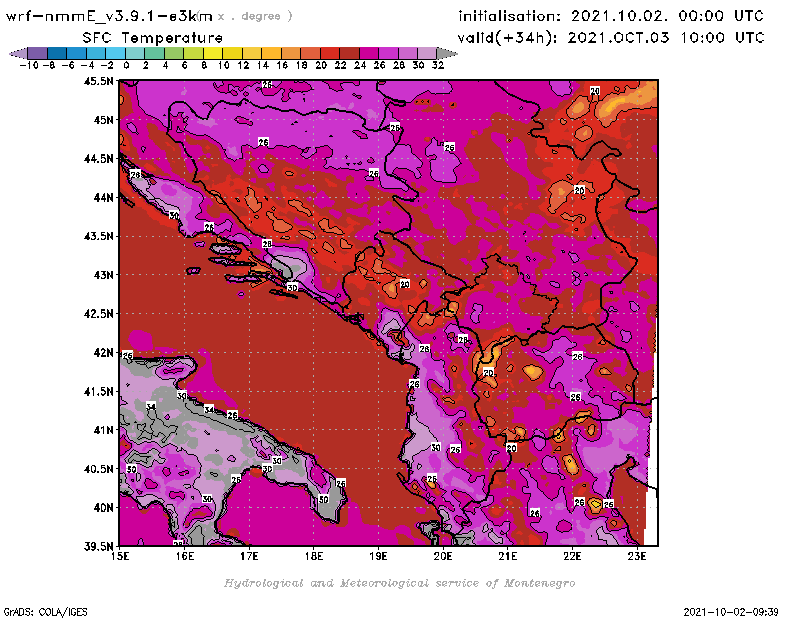800x618 pixels.
Task: Select the orange 14 to 16 legend swatch
Action: (x=271, y=53)
